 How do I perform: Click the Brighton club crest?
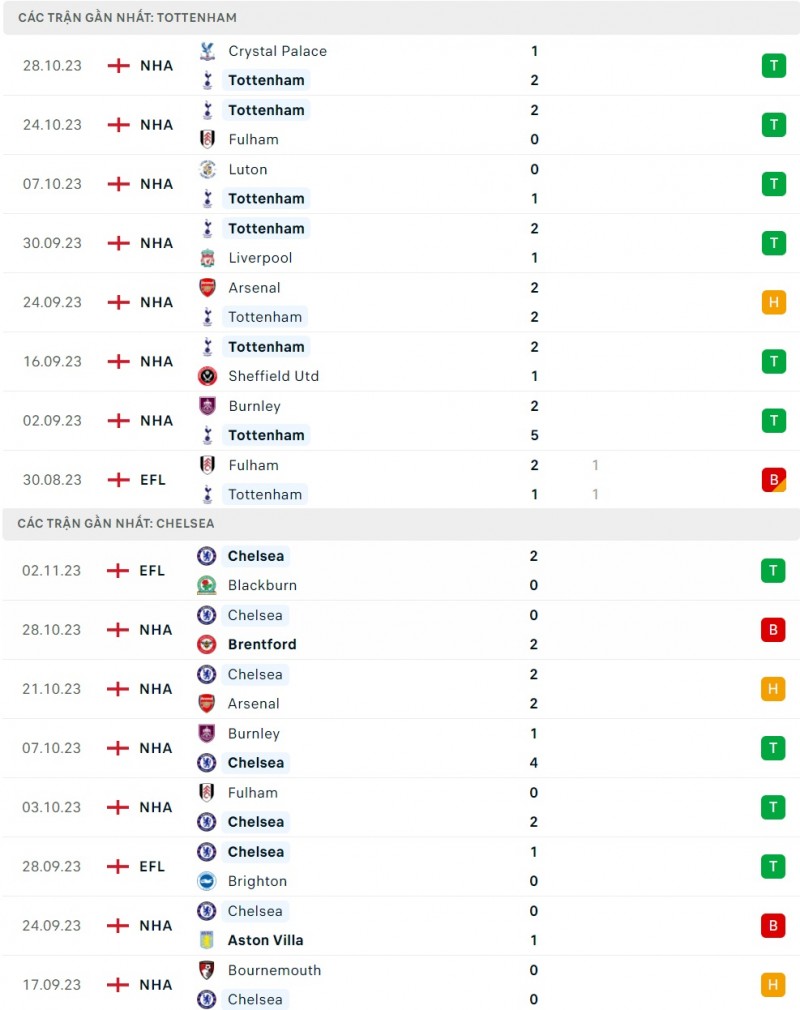(207, 881)
